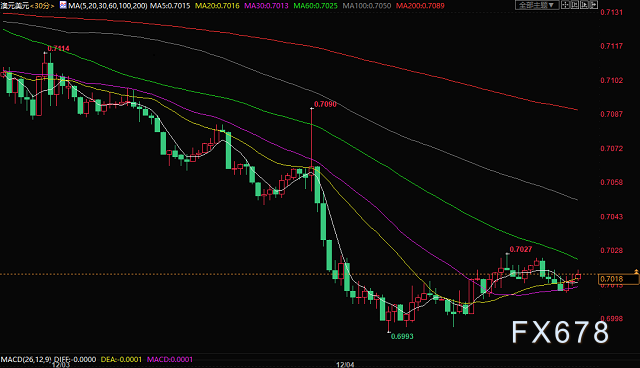Click the 12/04 date on time axis
Viewport: 640px width, 368px height.
click(x=345, y=365)
